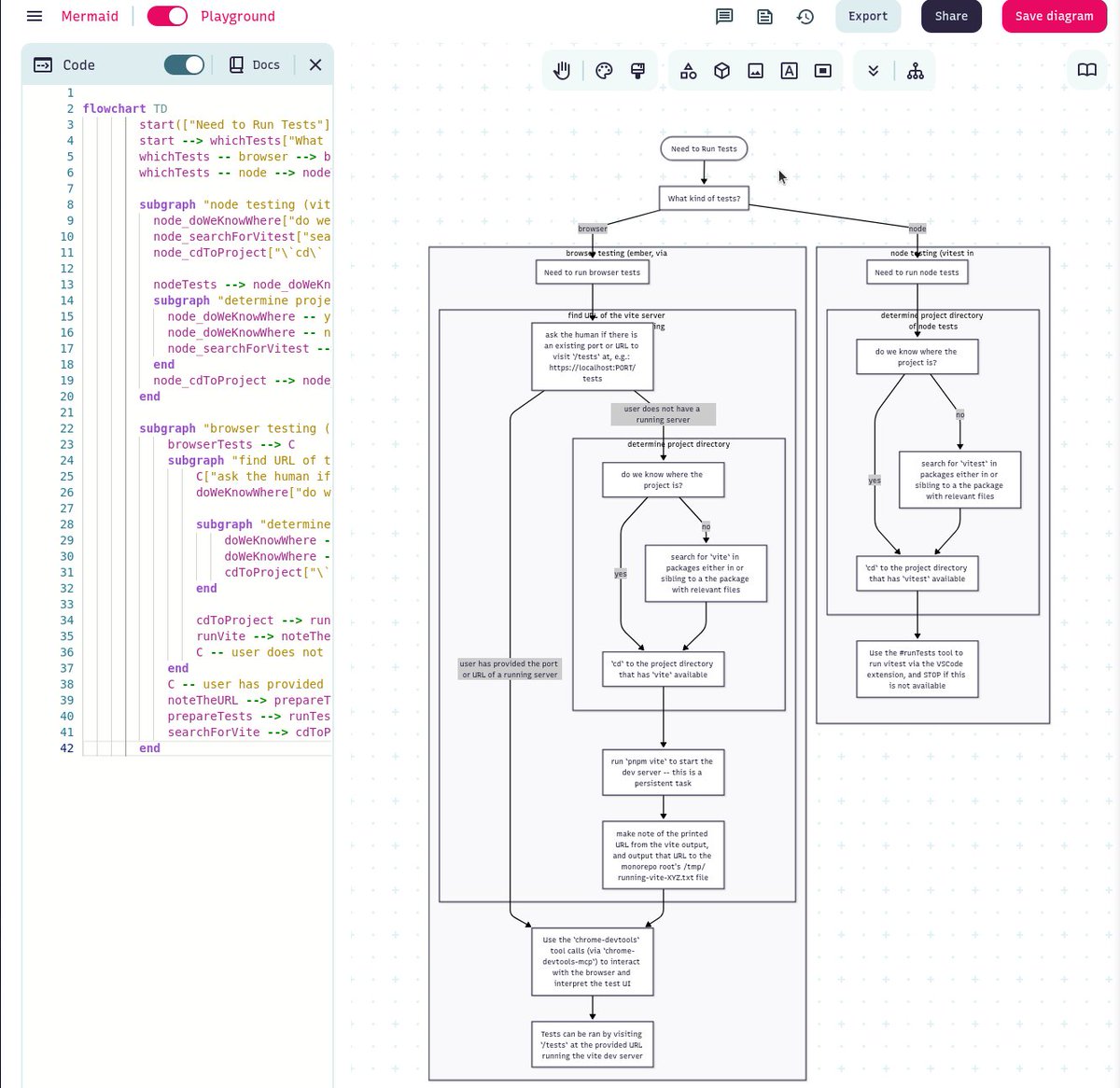Open the color palette theme tool
This screenshot has height=1088, width=1120.
[x=604, y=70]
